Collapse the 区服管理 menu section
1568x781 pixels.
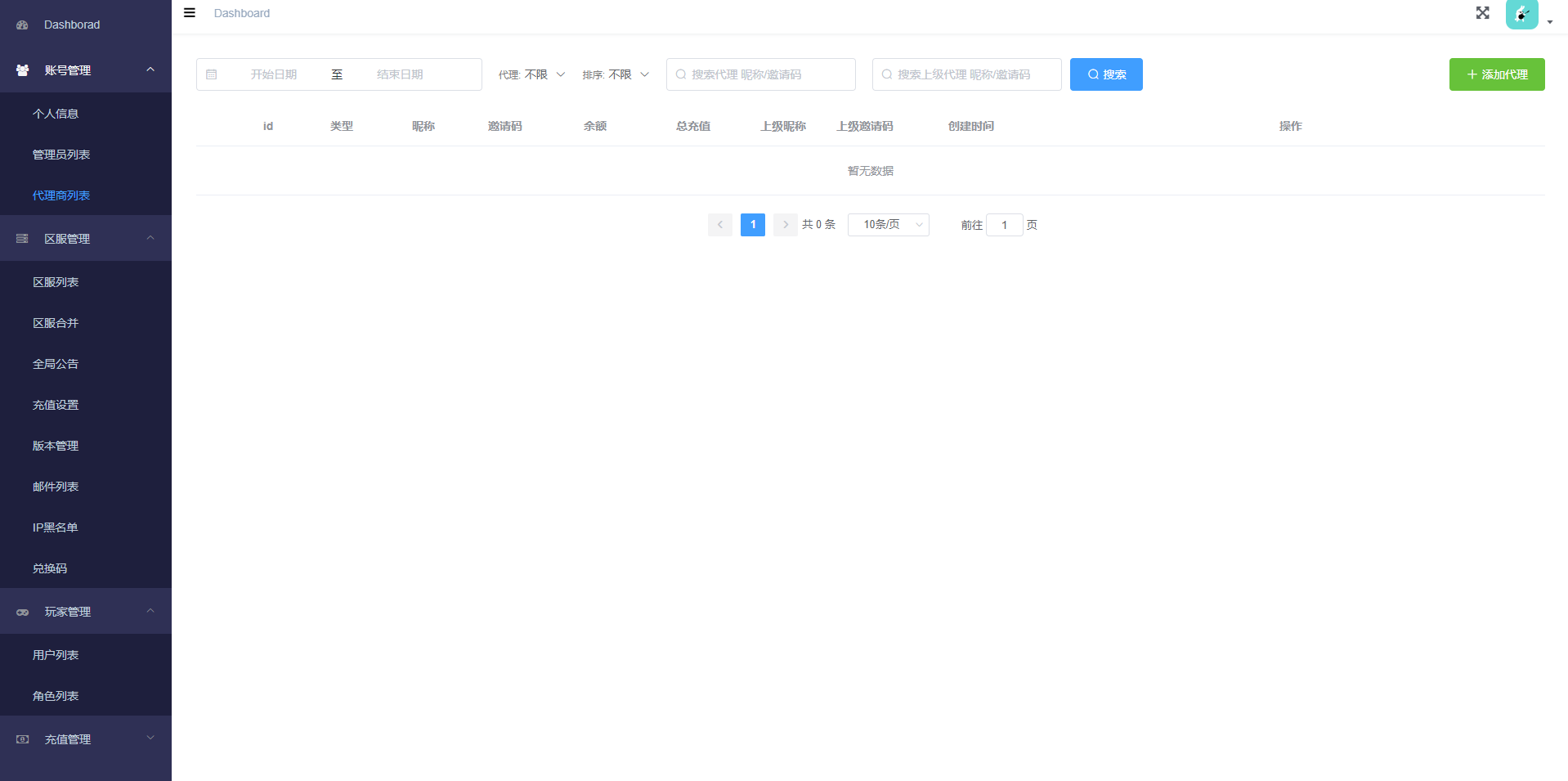(x=150, y=238)
